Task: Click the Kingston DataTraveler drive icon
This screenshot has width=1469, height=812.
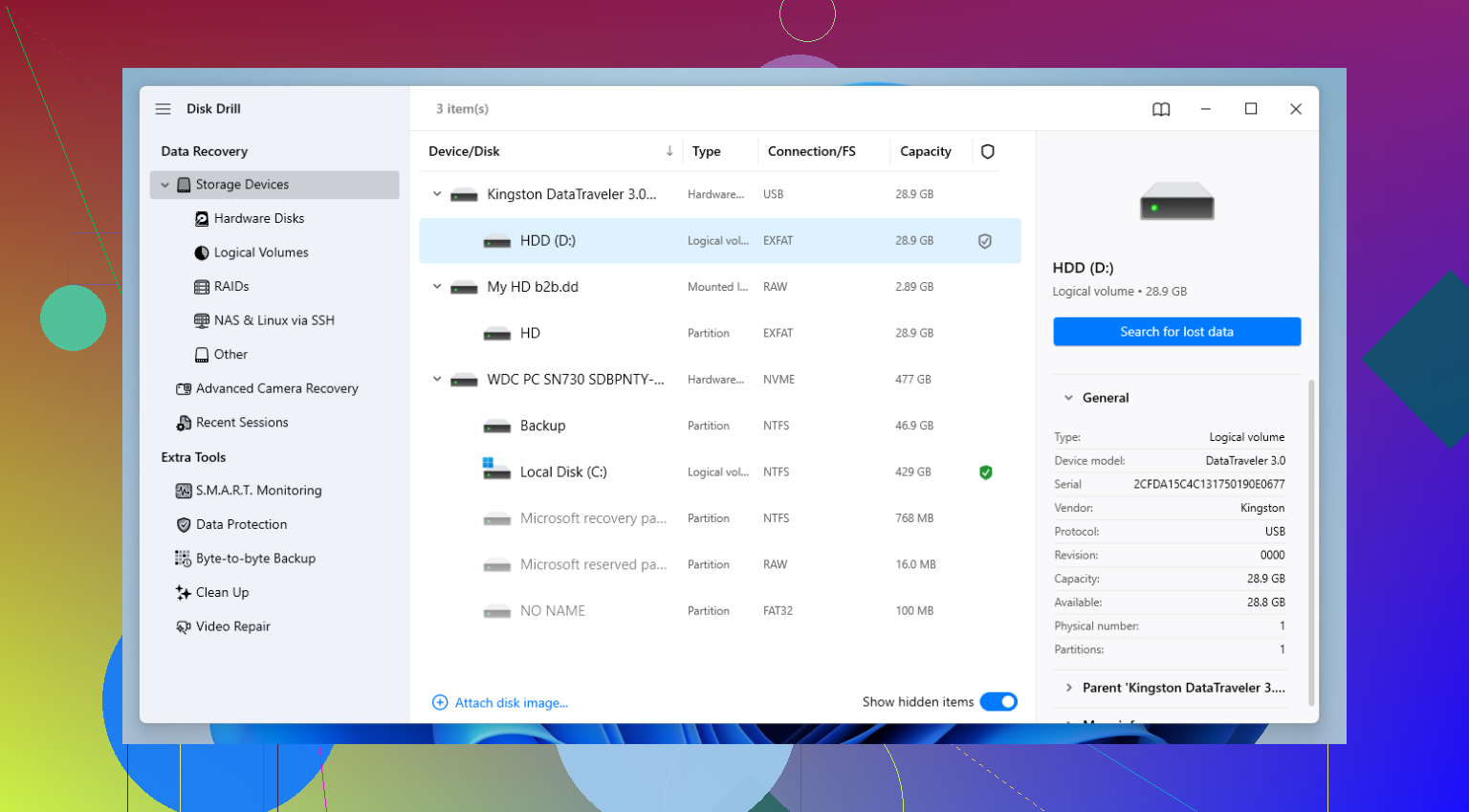Action: coord(464,195)
